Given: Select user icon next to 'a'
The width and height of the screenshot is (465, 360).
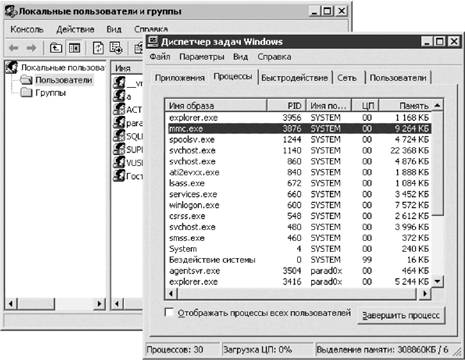Looking at the screenshot, I should (x=119, y=96).
